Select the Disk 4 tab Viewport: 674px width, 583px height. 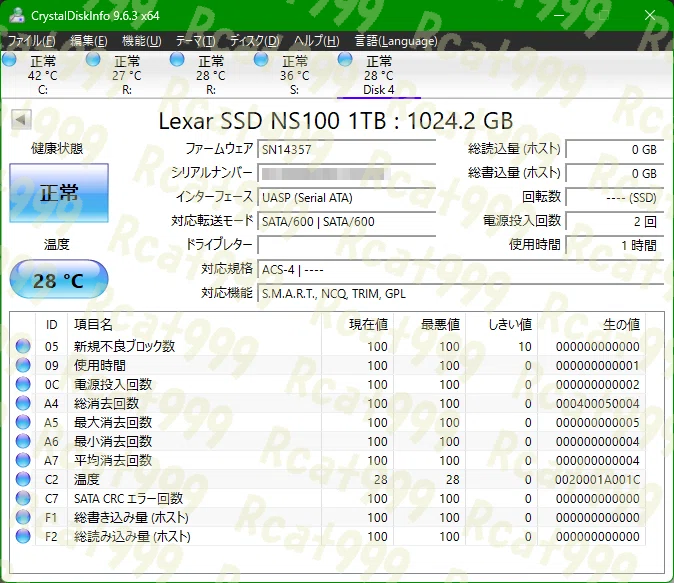click(378, 75)
